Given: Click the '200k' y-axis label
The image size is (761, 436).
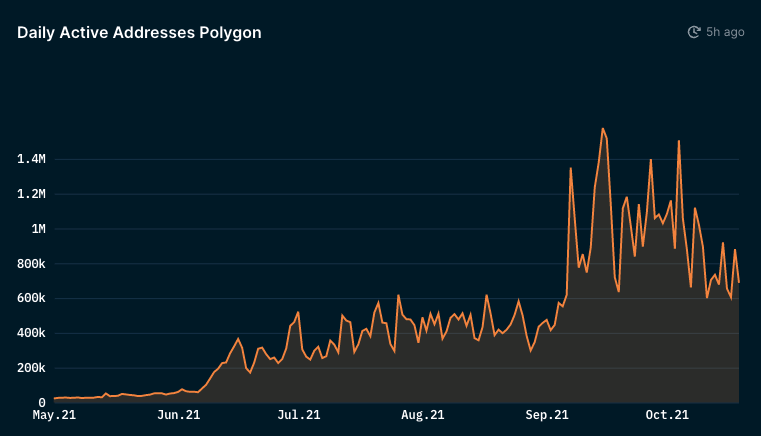Looking at the screenshot, I should point(32,368).
